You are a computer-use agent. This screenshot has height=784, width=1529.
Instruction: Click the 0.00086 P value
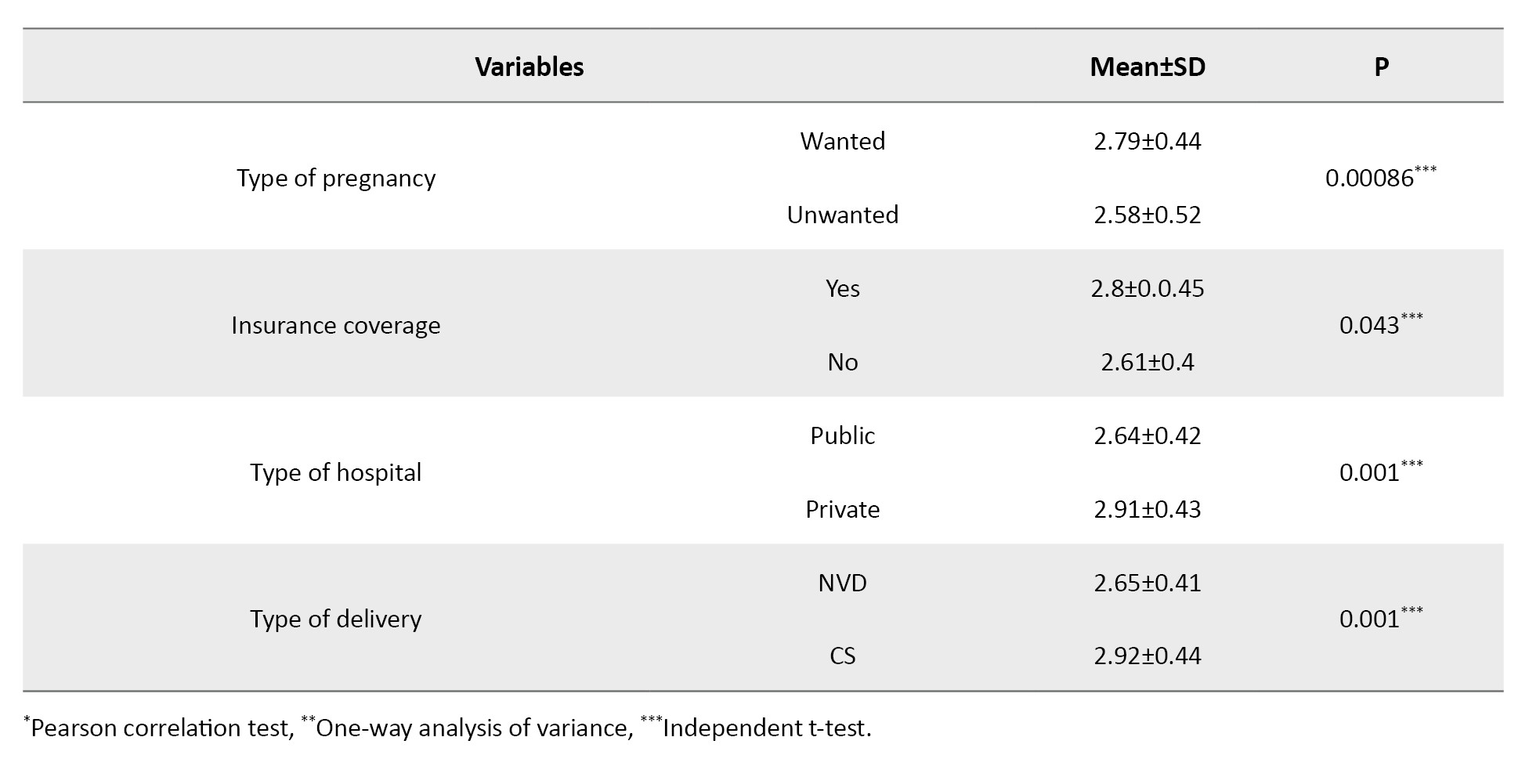point(1369,179)
